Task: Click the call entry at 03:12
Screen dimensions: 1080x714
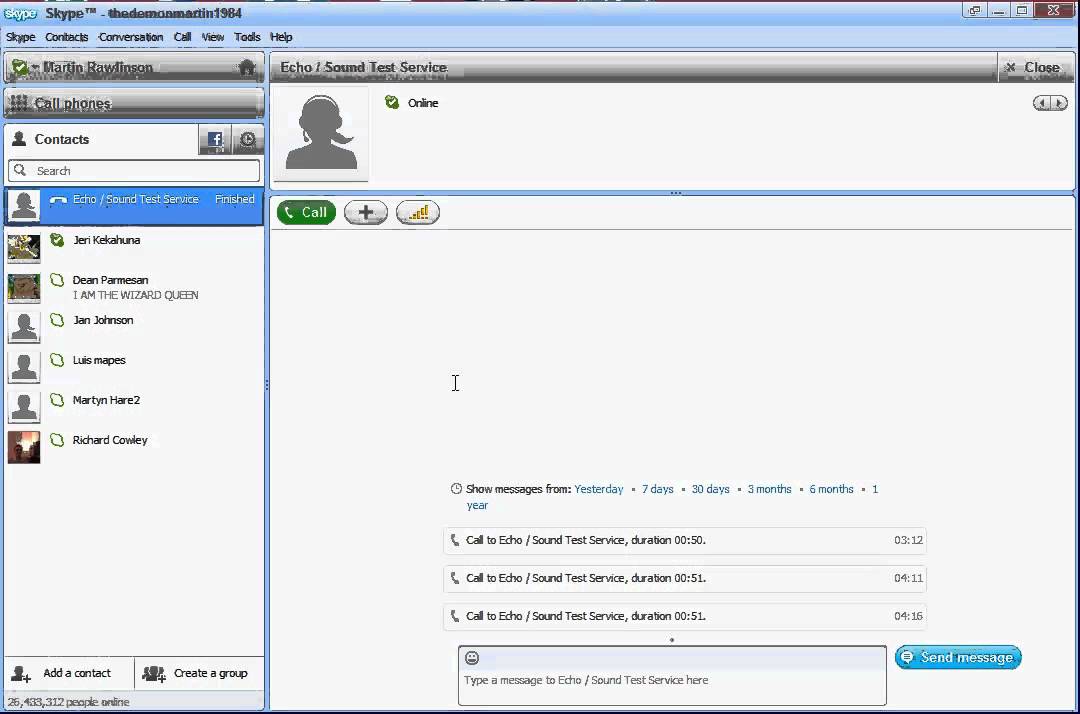Action: coord(685,540)
